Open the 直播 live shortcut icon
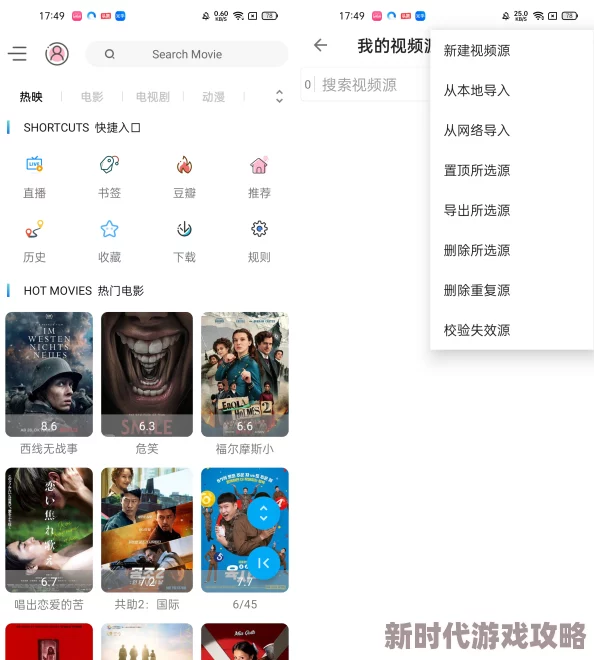The height and width of the screenshot is (660, 594). (34, 164)
